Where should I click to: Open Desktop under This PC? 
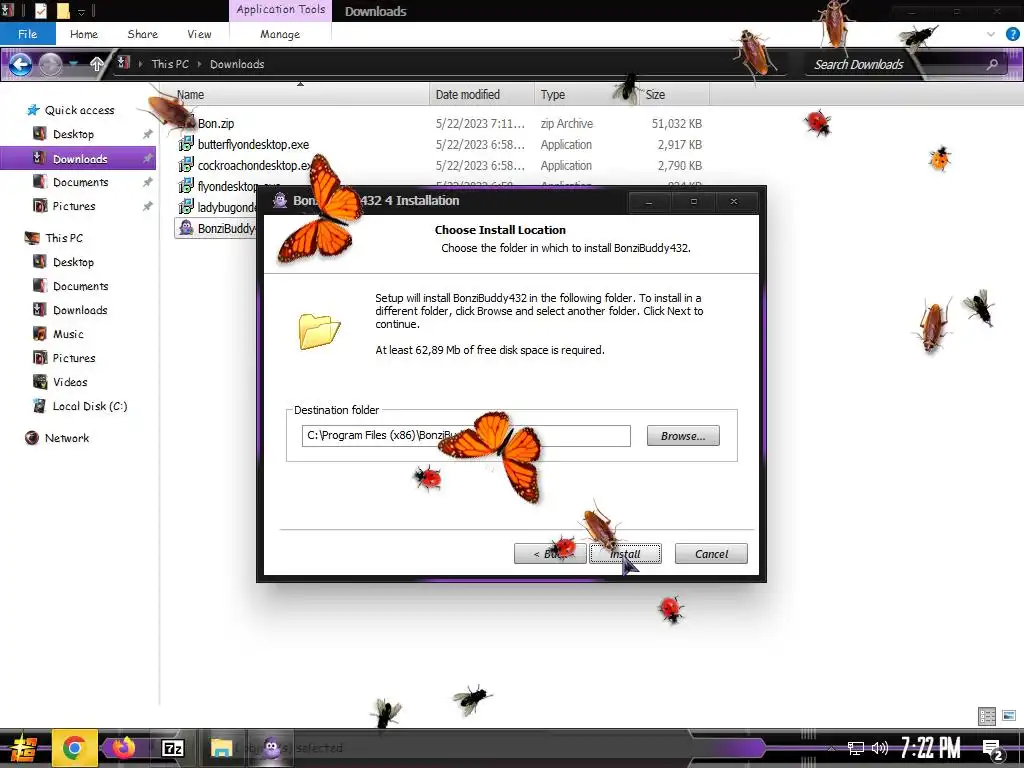click(73, 262)
